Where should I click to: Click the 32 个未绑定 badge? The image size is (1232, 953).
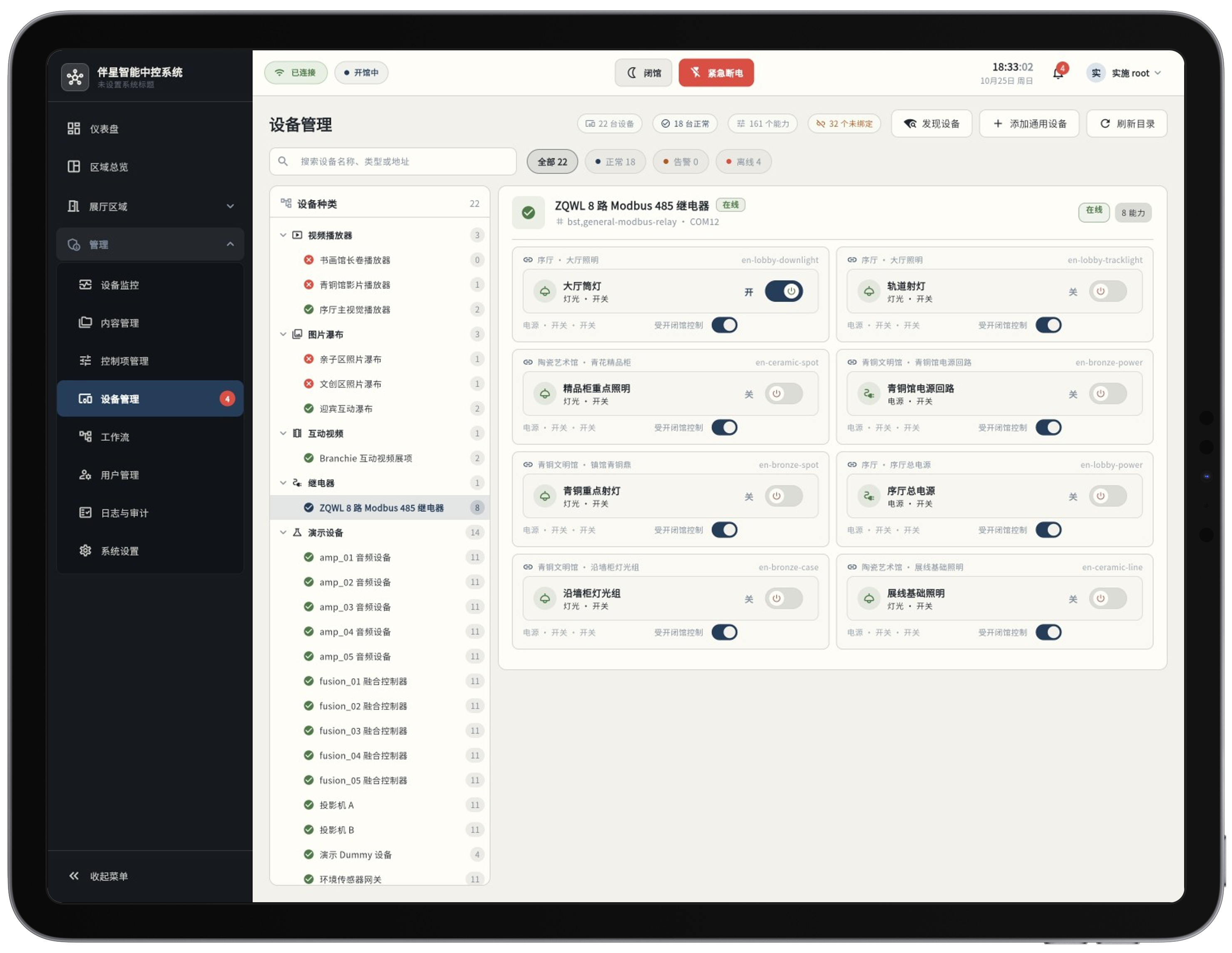tap(845, 124)
